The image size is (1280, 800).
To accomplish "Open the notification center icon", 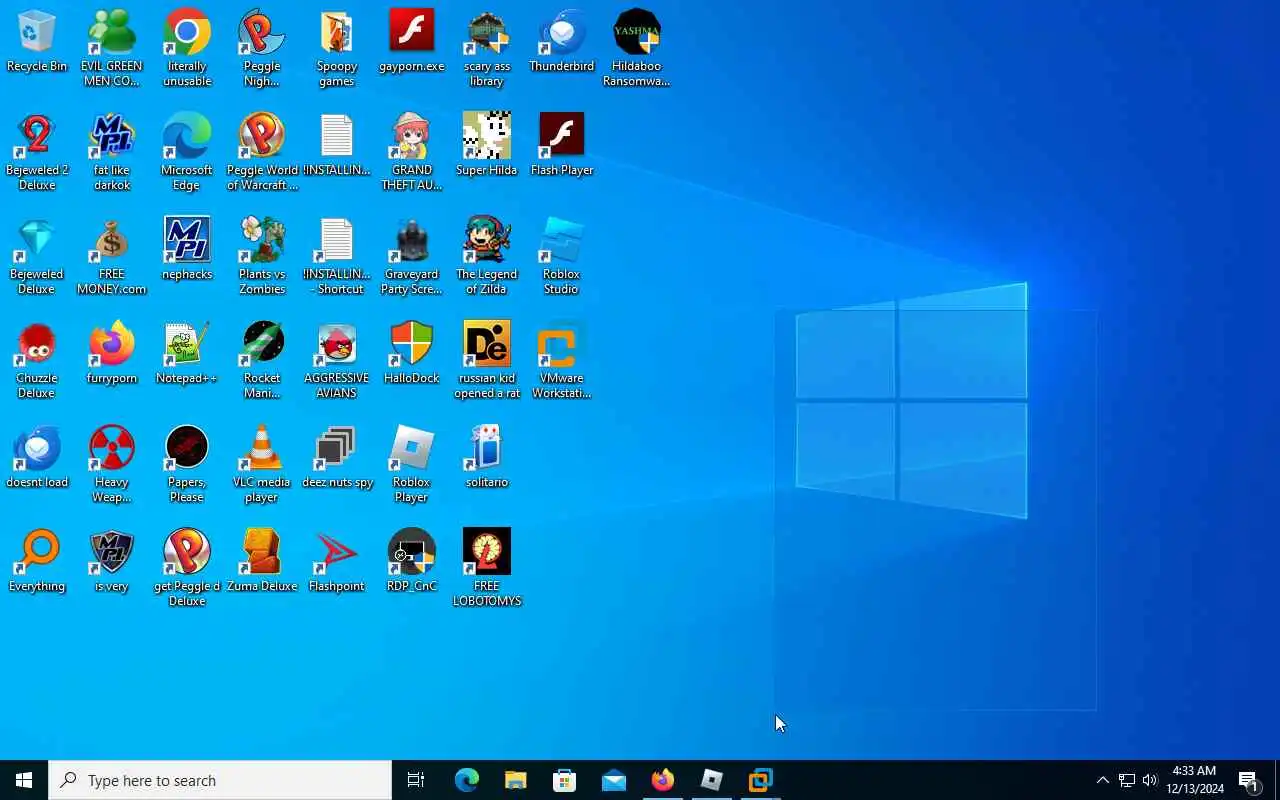I will 1249,780.
